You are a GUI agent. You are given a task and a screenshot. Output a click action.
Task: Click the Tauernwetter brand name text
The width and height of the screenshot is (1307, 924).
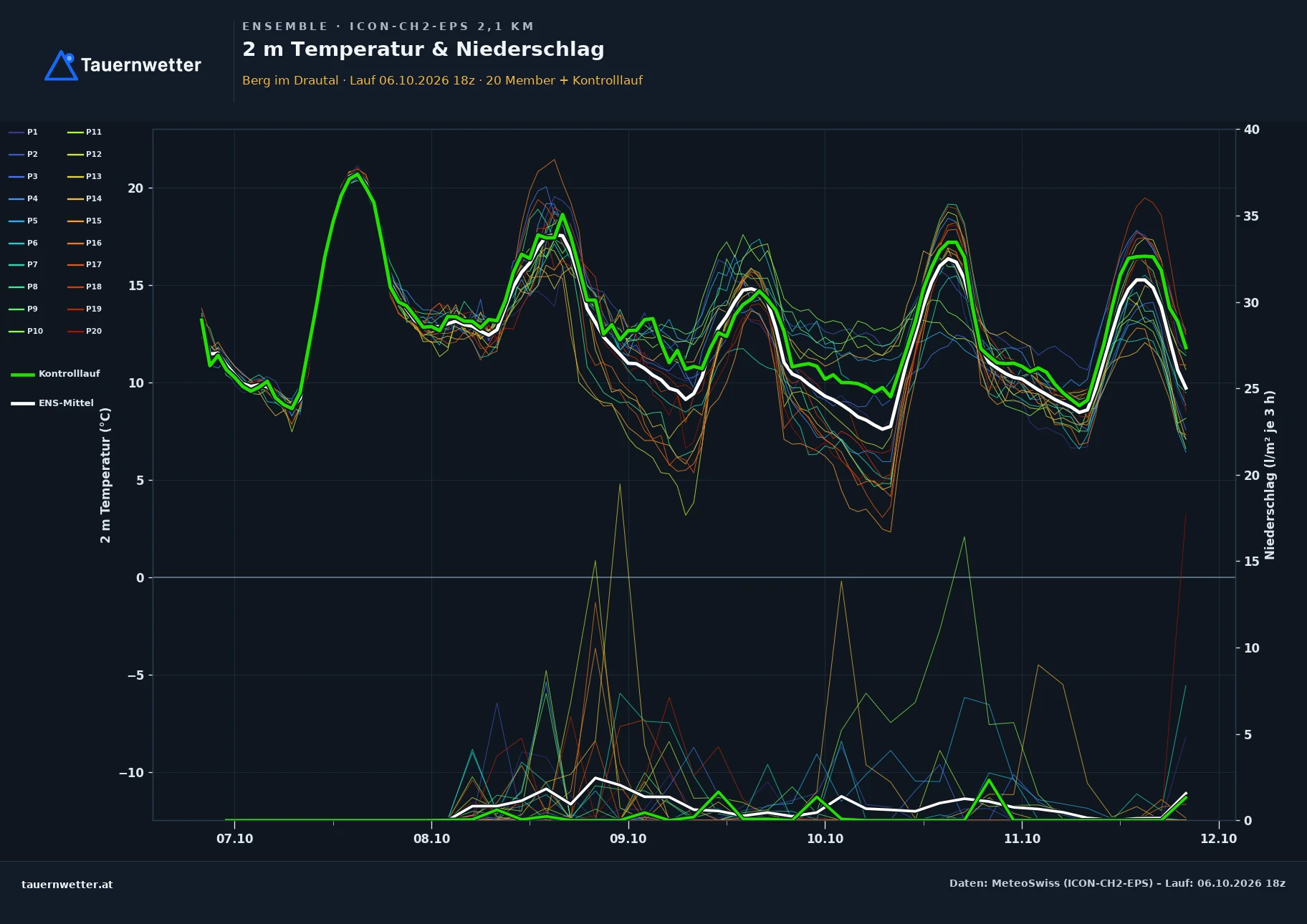141,65
